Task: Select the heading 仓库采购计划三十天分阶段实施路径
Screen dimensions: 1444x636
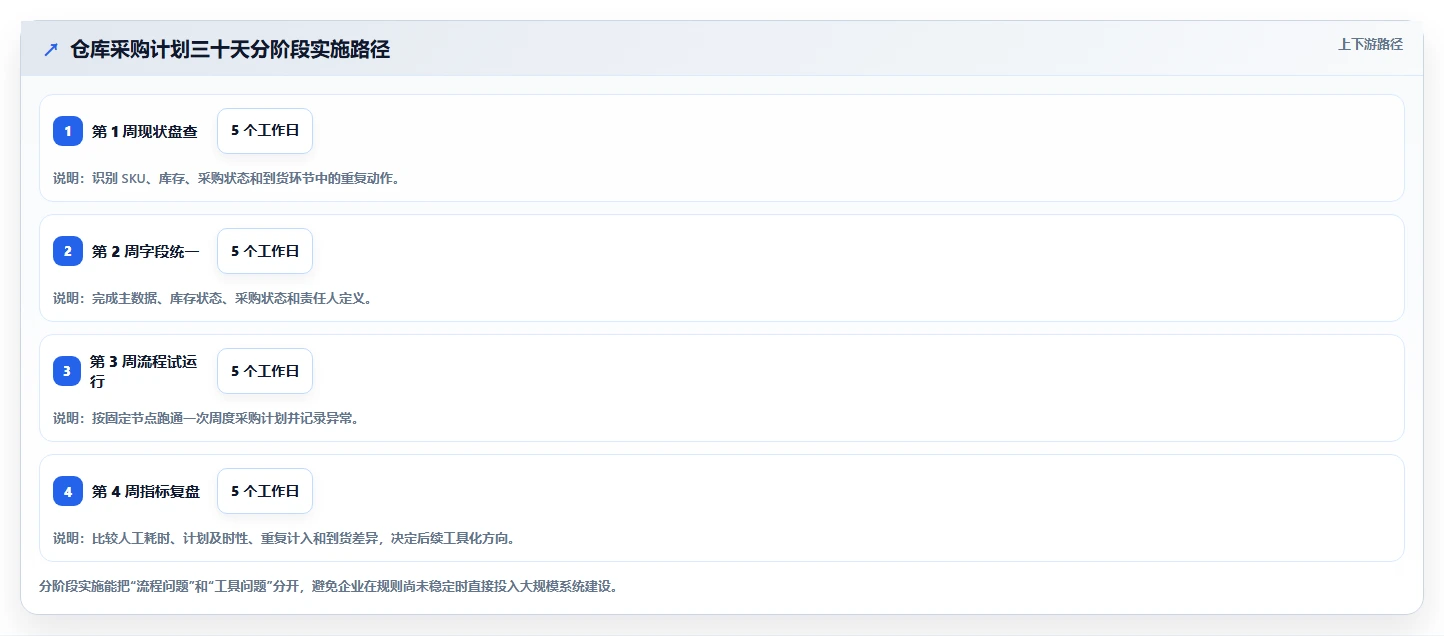Action: tap(230, 49)
